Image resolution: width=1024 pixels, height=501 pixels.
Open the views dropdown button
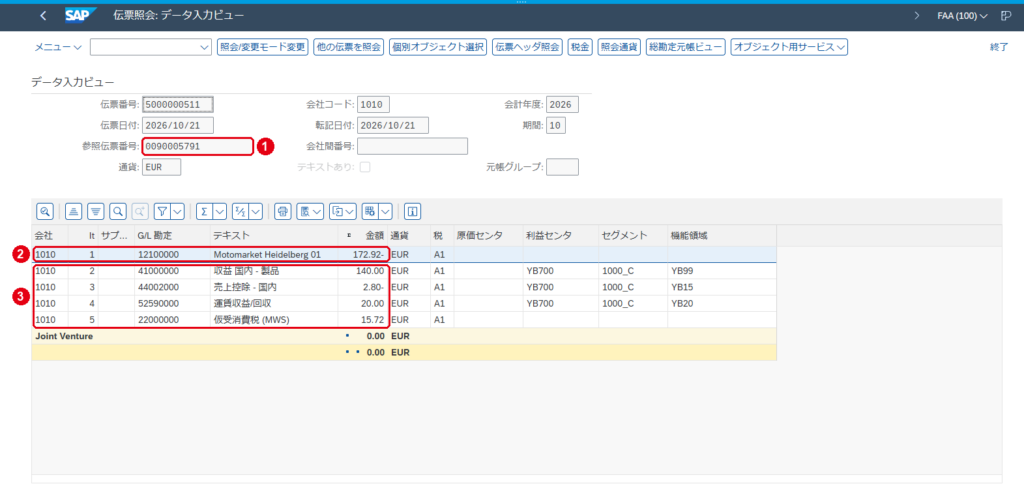[310, 211]
